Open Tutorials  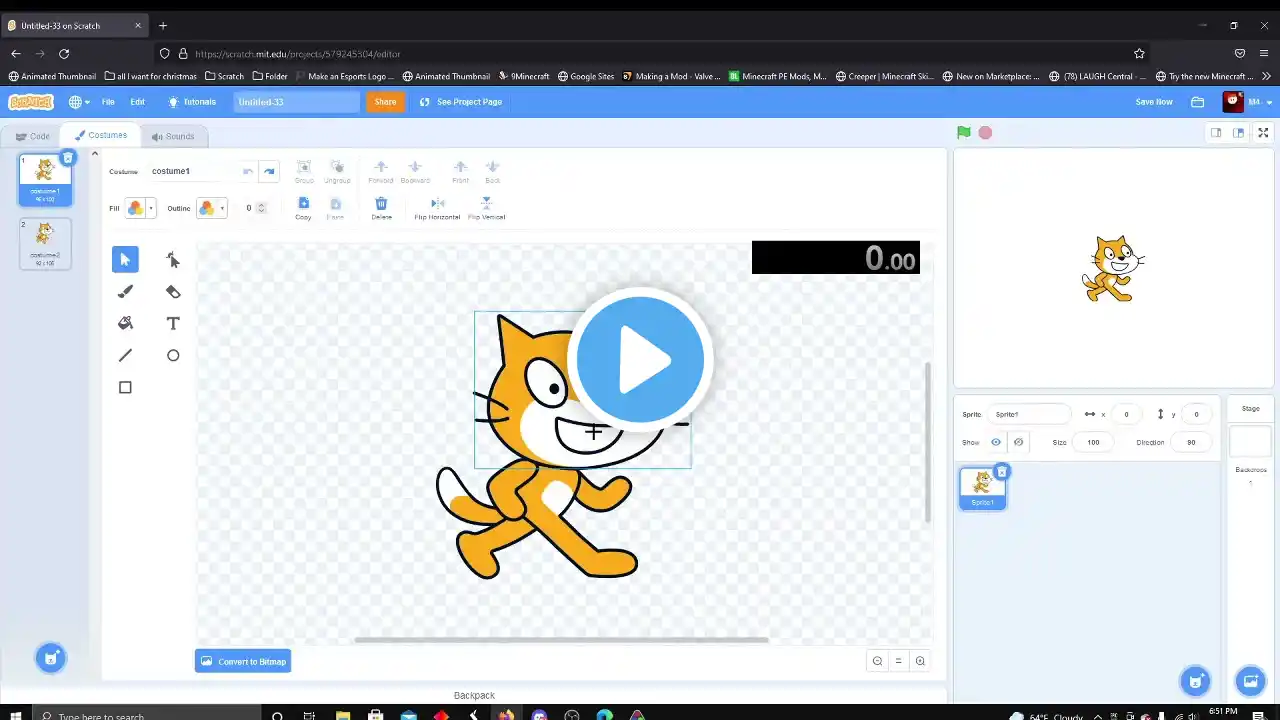point(192,102)
